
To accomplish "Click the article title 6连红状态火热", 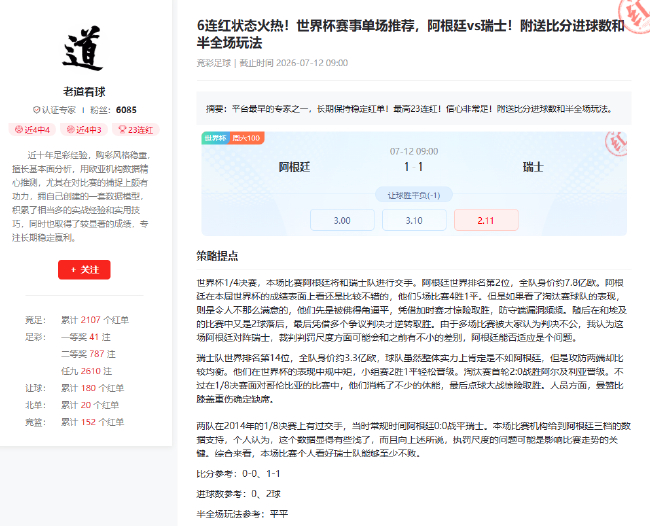I will click(x=410, y=34).
